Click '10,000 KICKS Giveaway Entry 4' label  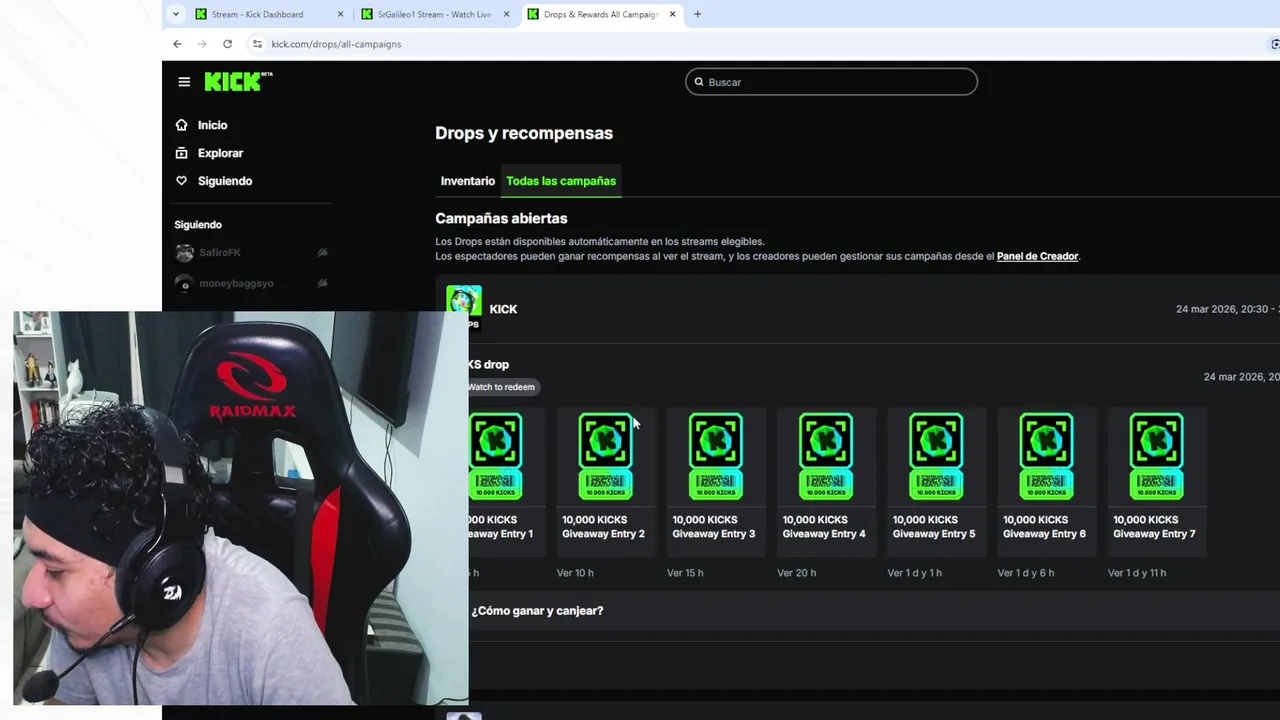(823, 527)
